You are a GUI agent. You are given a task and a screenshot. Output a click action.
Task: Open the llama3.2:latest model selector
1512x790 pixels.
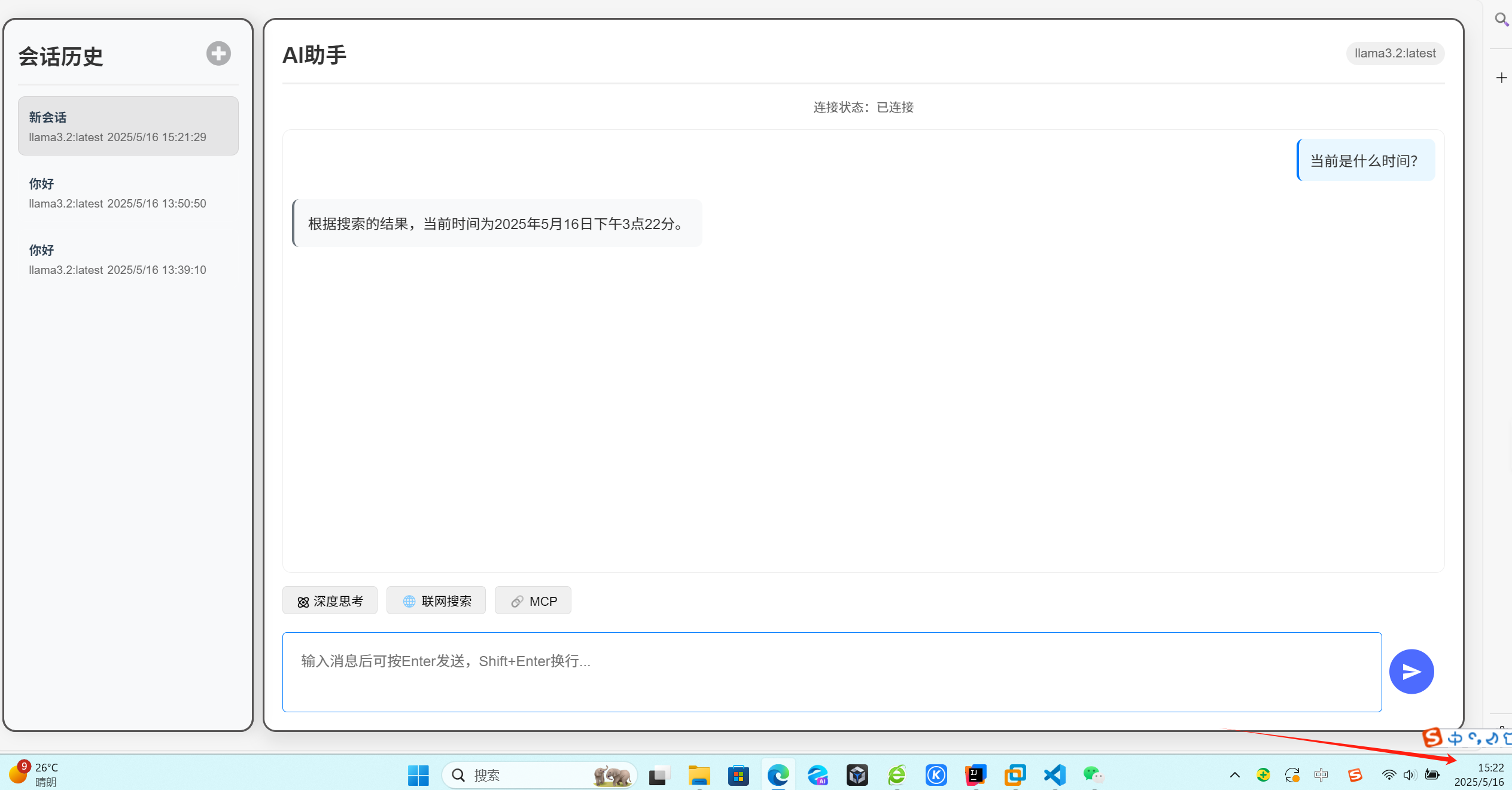1395,53
